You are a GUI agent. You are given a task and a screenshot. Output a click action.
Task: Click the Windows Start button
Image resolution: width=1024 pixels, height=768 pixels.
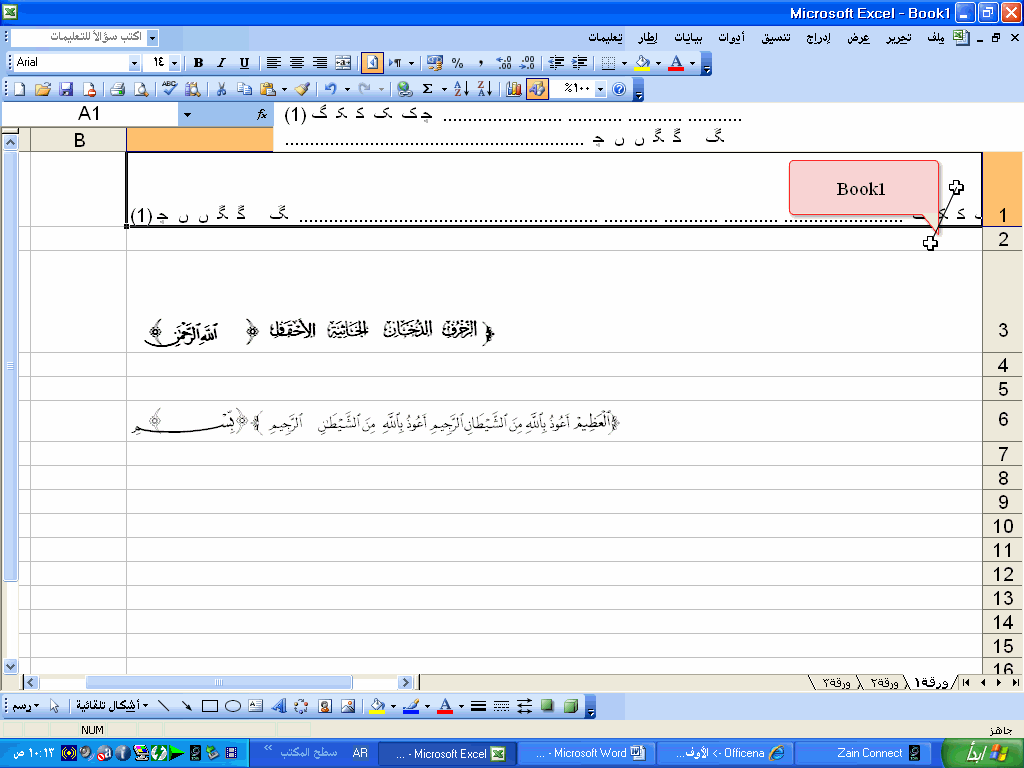pos(984,754)
